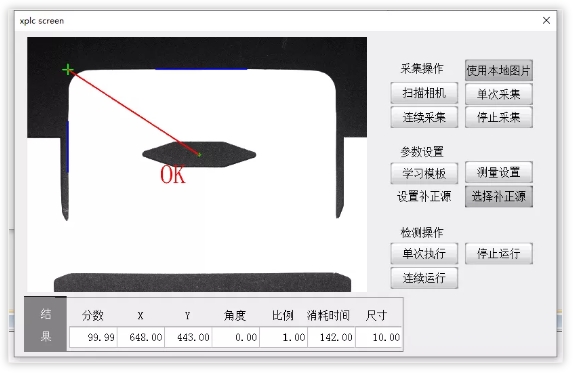Close the xplc screen window

[546, 20]
